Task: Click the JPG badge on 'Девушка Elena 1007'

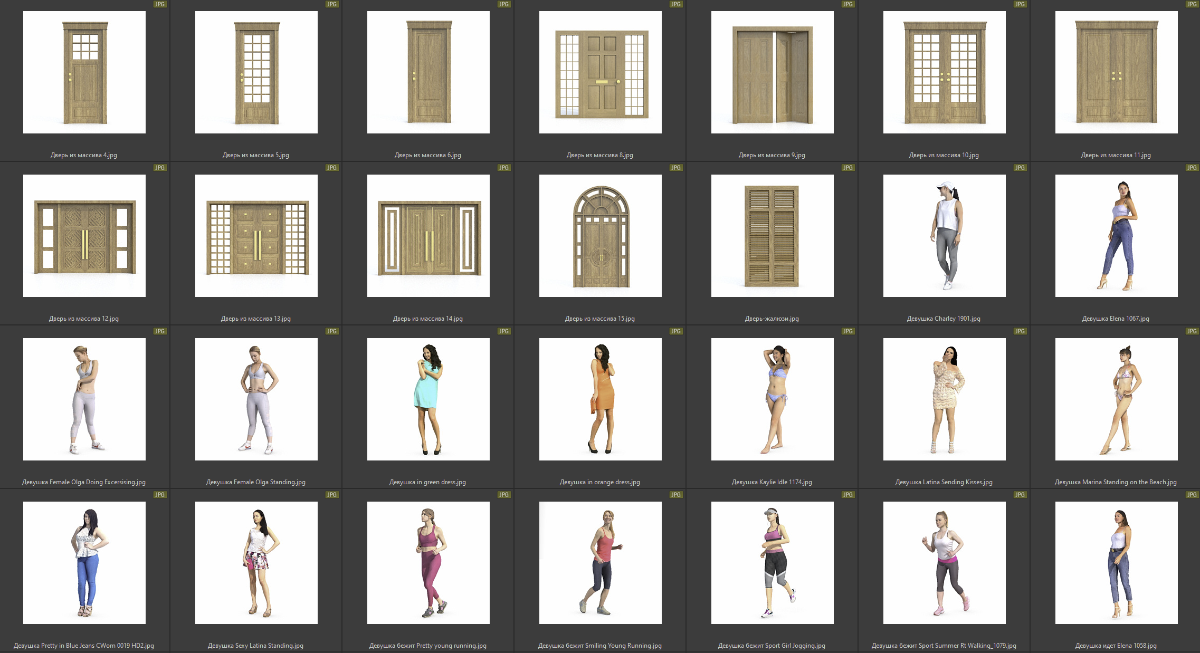Action: click(x=1191, y=168)
